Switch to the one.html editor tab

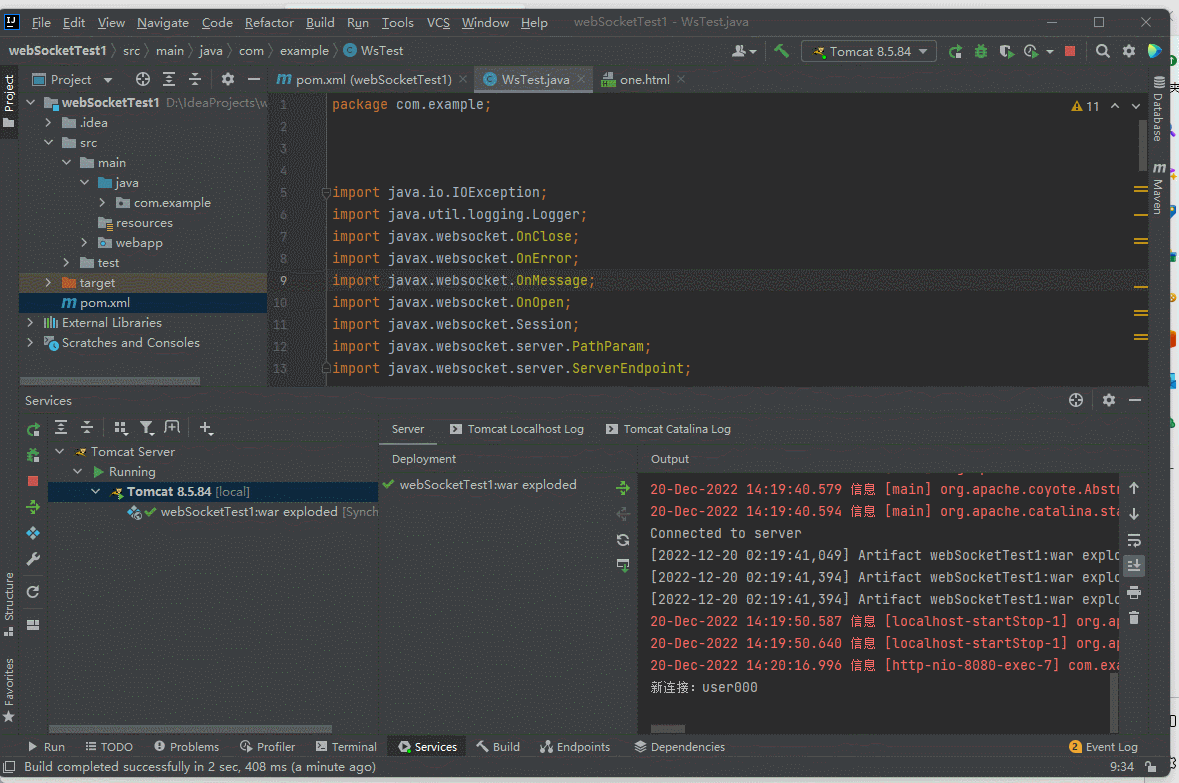(x=644, y=79)
